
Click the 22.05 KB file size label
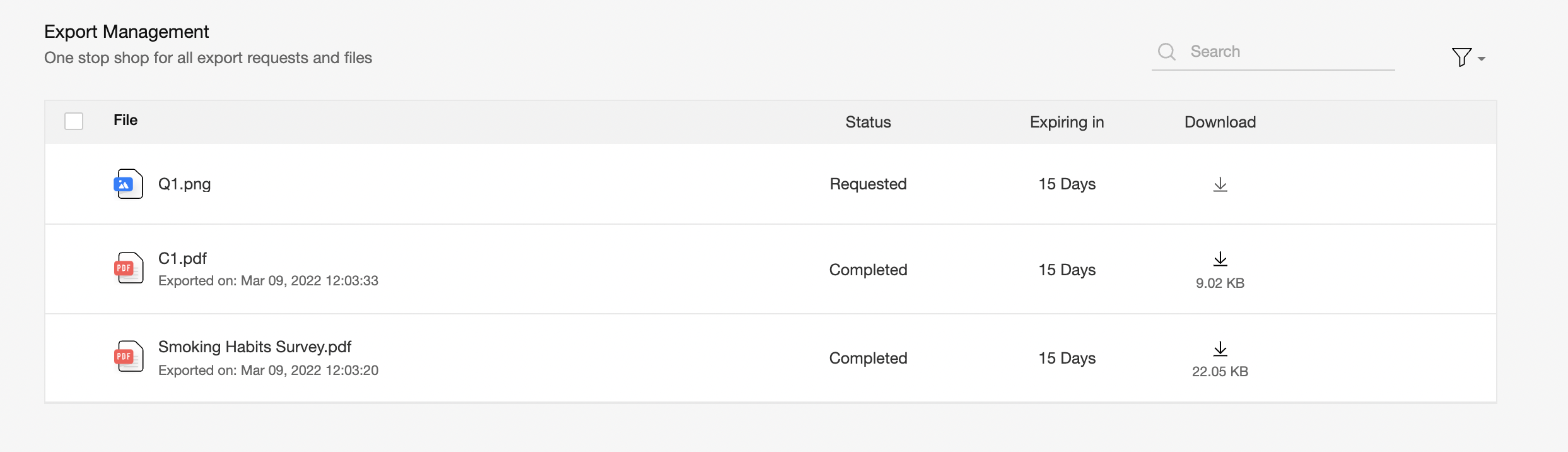(x=1220, y=371)
